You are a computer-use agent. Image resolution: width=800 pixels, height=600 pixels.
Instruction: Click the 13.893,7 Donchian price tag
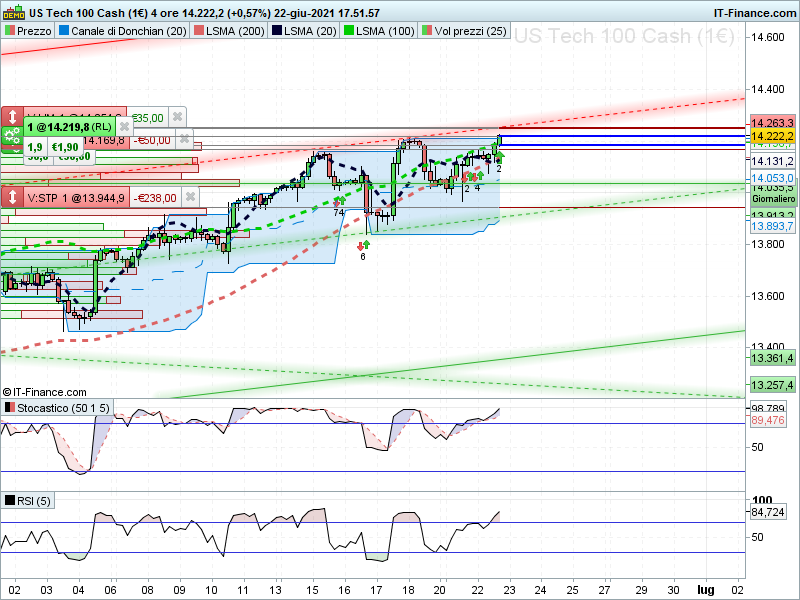(772, 226)
